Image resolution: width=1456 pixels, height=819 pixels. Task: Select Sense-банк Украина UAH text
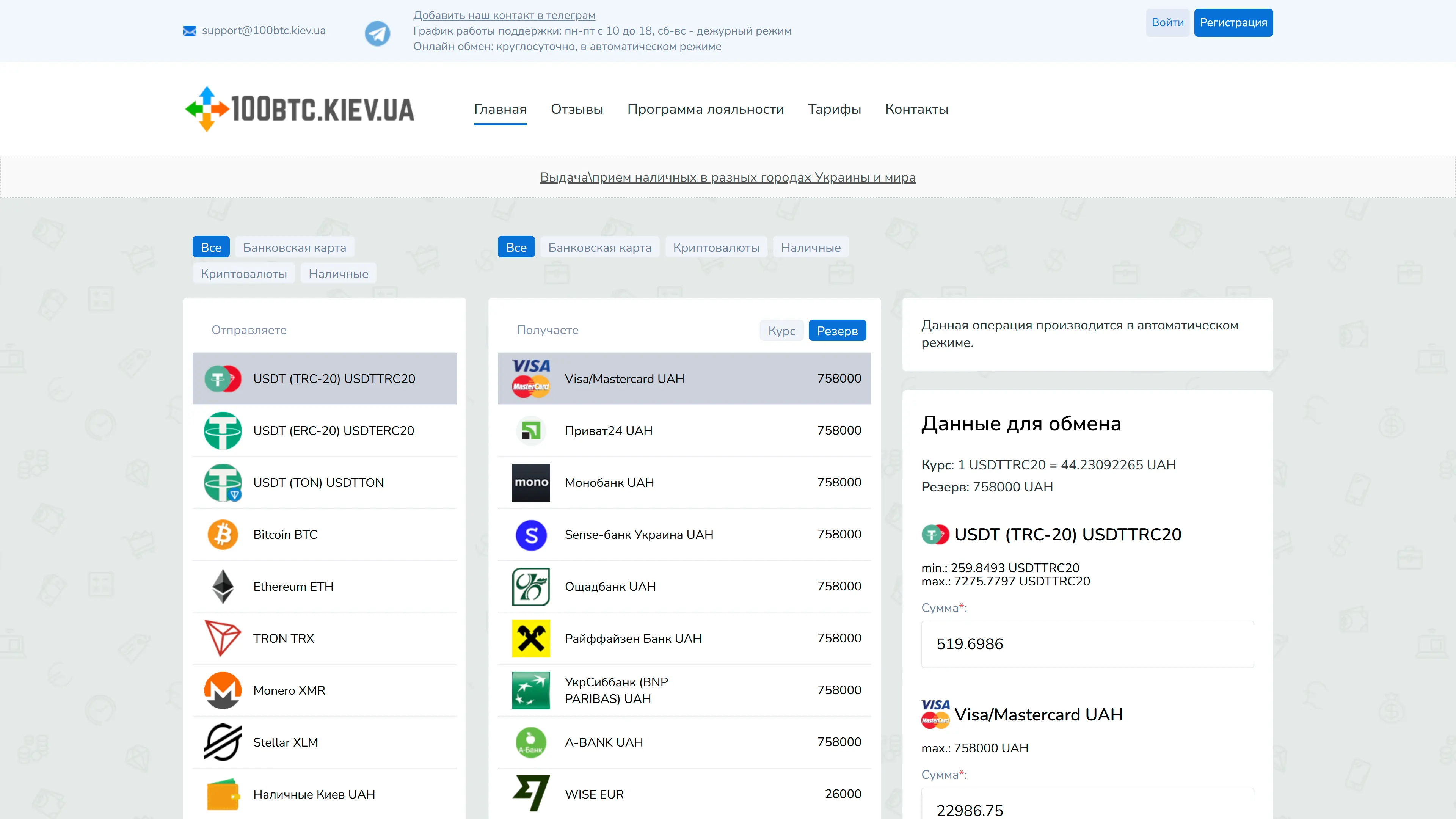pyautogui.click(x=639, y=535)
